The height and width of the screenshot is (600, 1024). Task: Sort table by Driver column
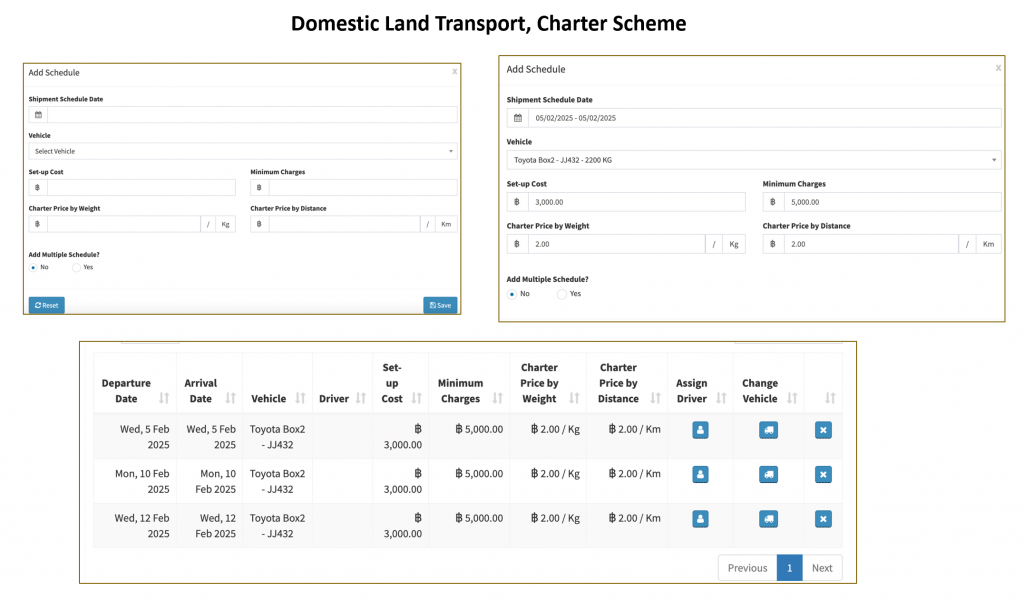coord(360,398)
